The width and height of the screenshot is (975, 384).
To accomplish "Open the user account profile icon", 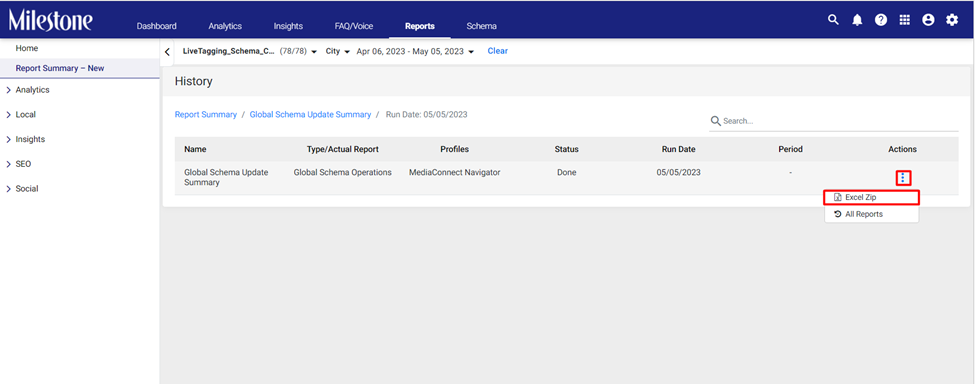I will pos(928,20).
